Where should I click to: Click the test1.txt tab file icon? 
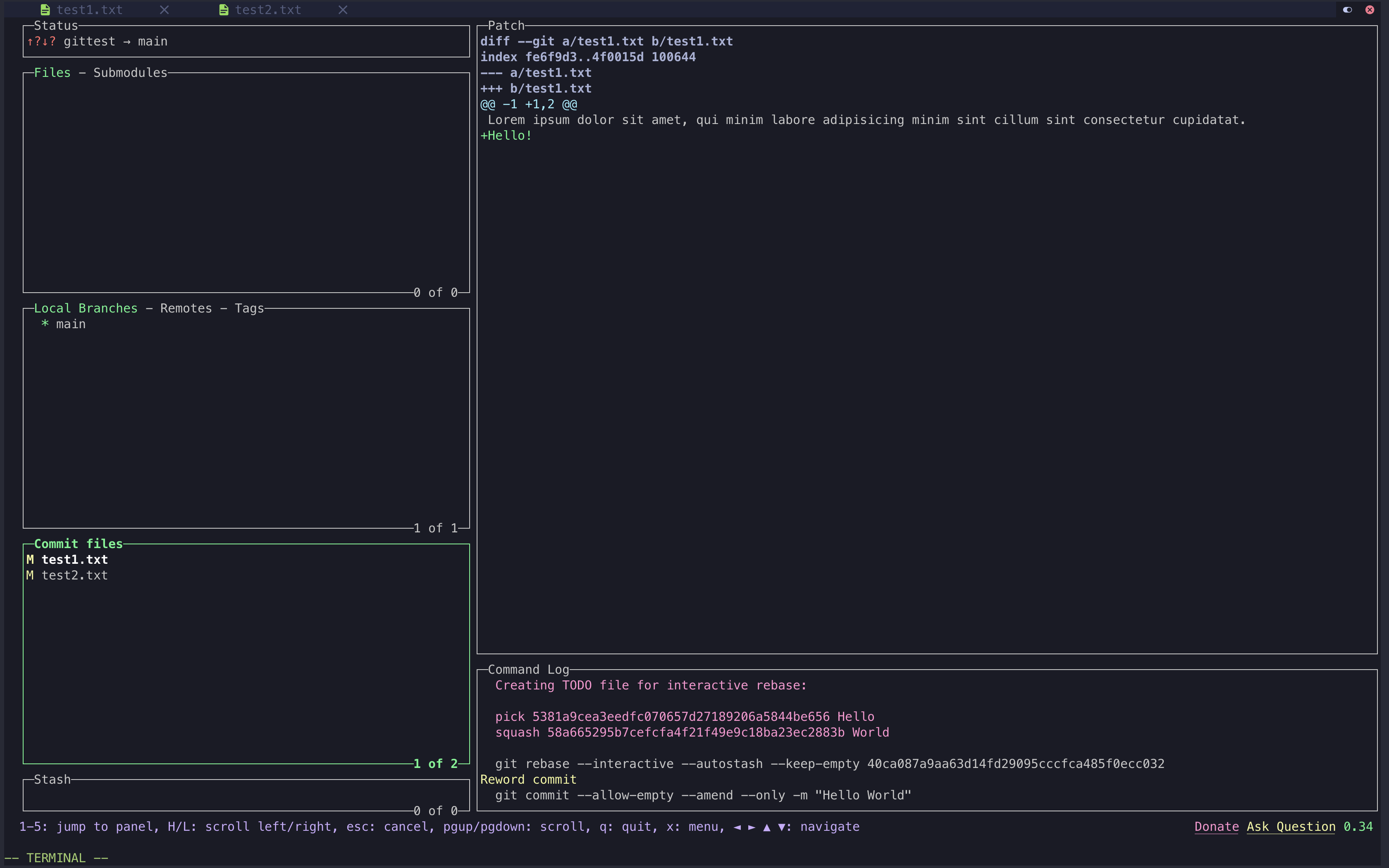45,10
